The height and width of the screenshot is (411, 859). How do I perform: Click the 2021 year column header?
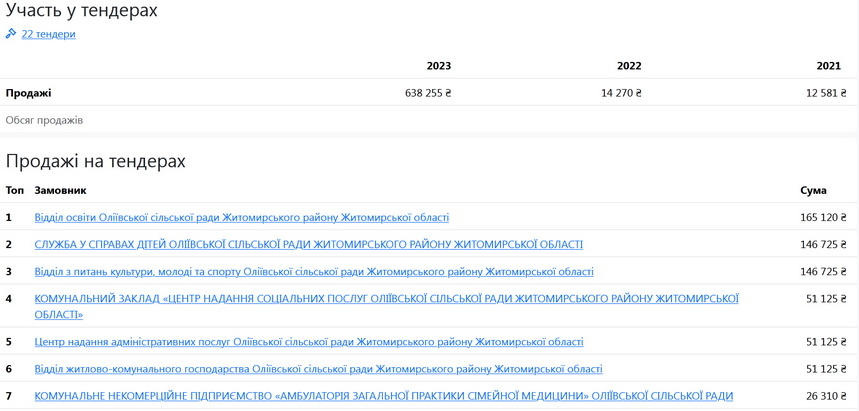point(828,66)
